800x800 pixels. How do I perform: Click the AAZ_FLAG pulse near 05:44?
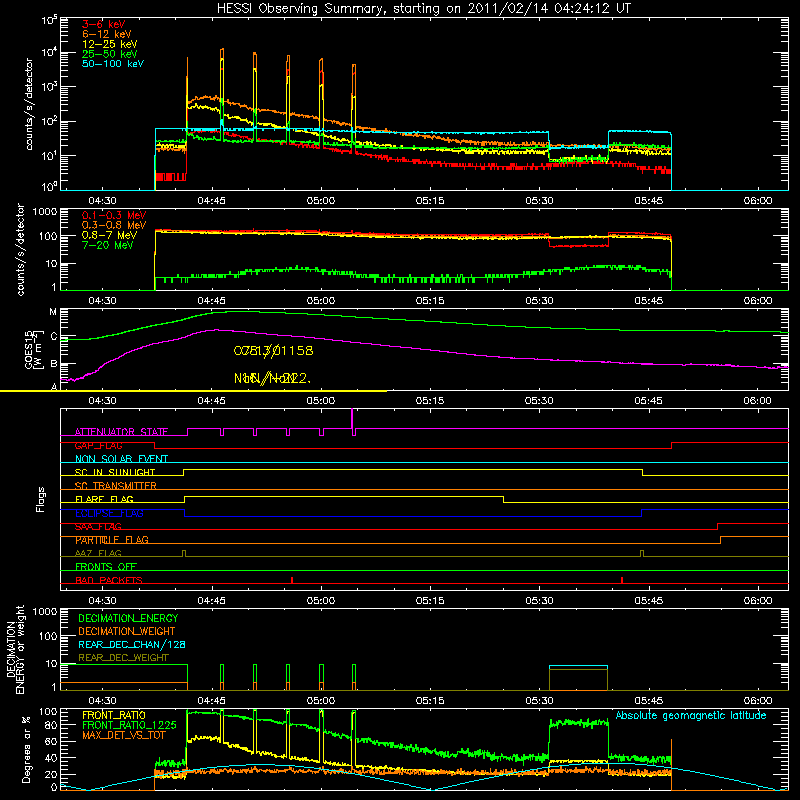(642, 553)
